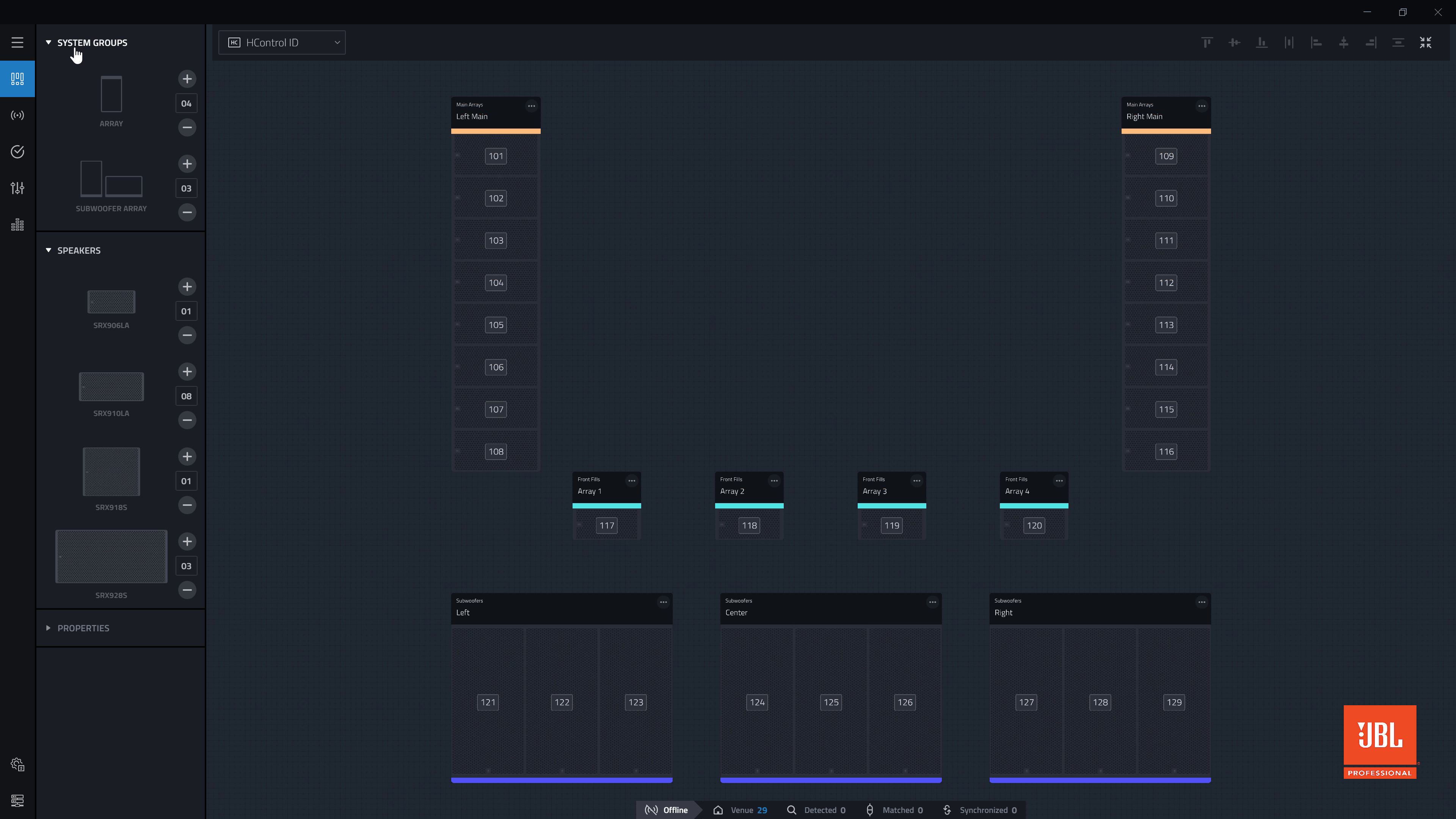Select subwoofer 129 in Right group
The image size is (1456, 819).
(1174, 702)
